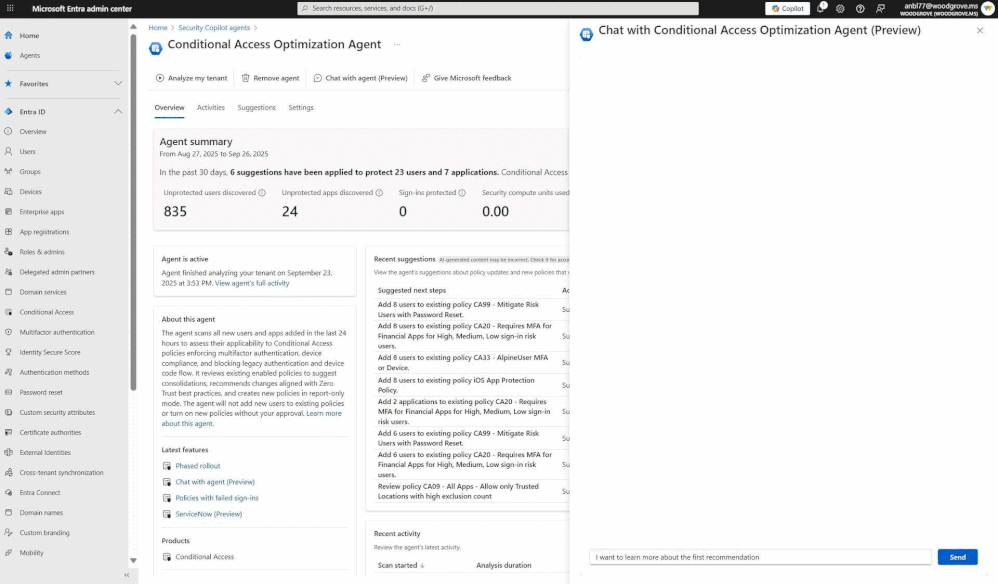Click the Custom branding icon

(x=8, y=532)
